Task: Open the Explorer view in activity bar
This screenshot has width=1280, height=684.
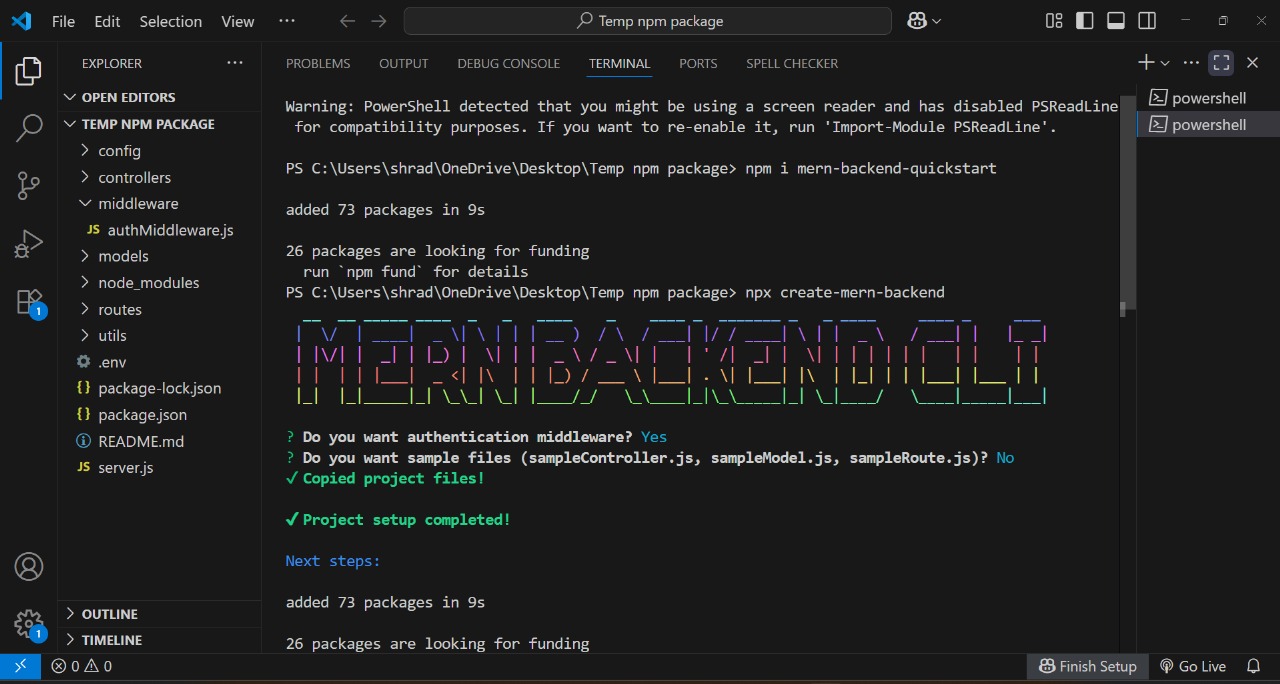Action: [x=29, y=71]
